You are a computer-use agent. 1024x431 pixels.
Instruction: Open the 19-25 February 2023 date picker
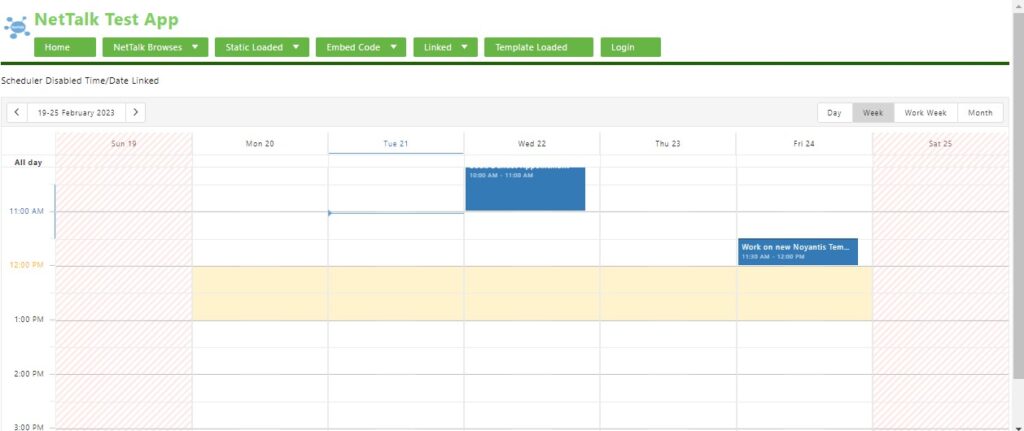[76, 113]
